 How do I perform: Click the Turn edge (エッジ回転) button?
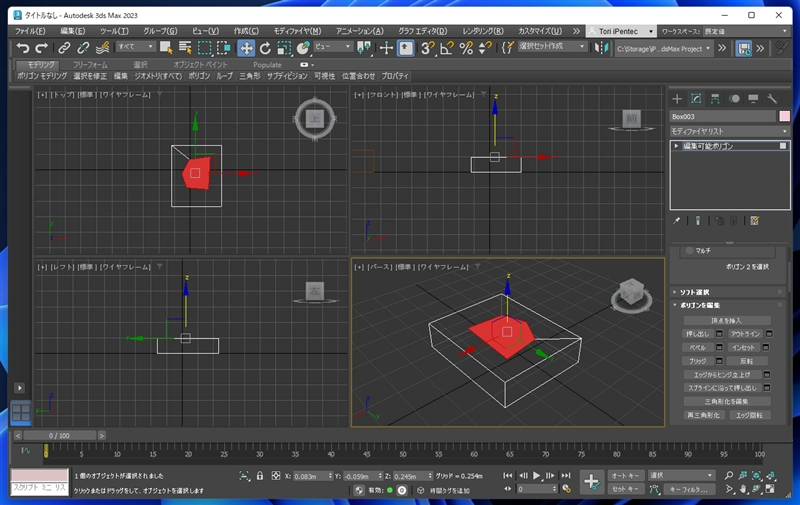749,415
